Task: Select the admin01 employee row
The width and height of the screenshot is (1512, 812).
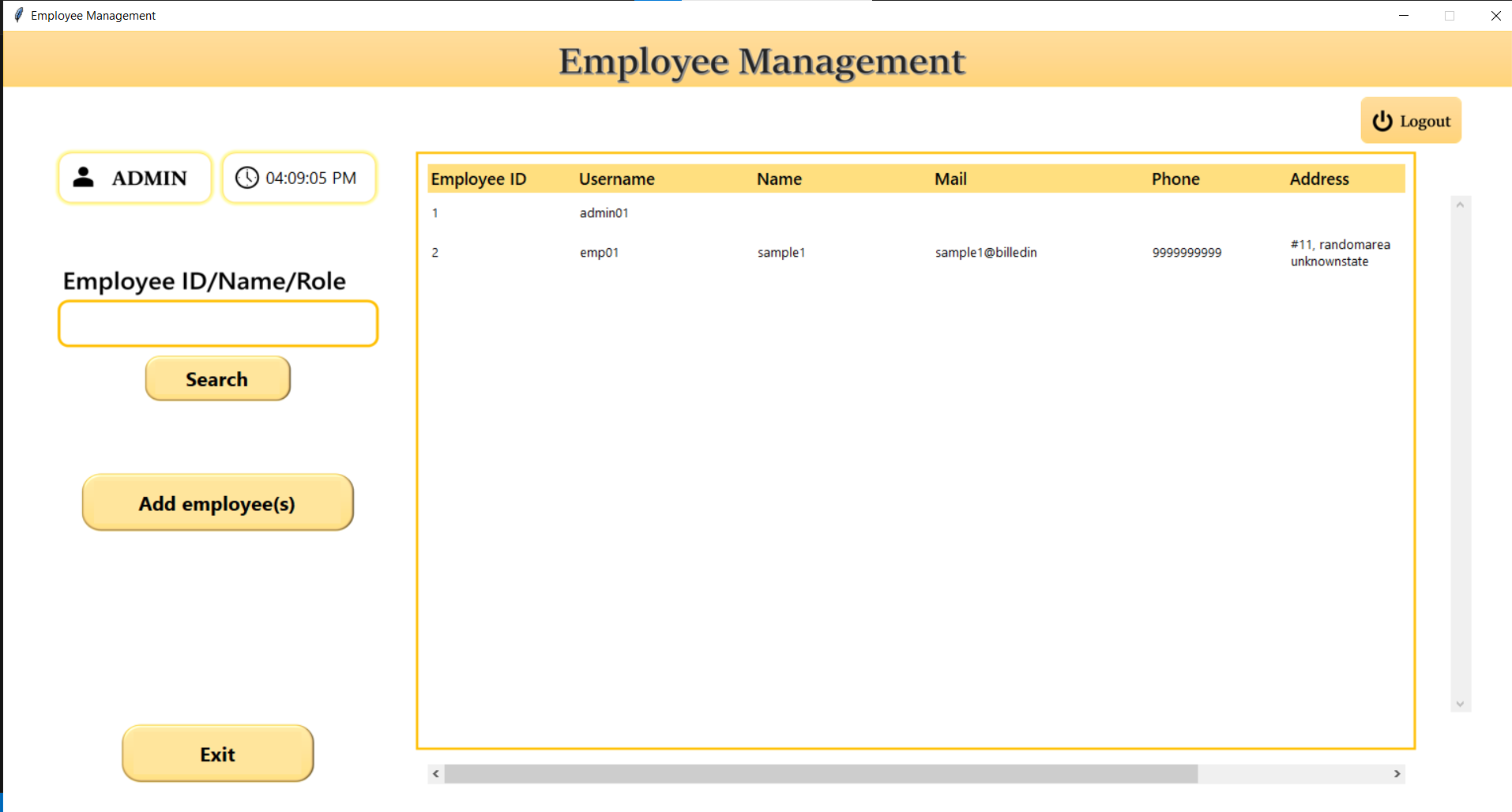Action: pos(916,212)
